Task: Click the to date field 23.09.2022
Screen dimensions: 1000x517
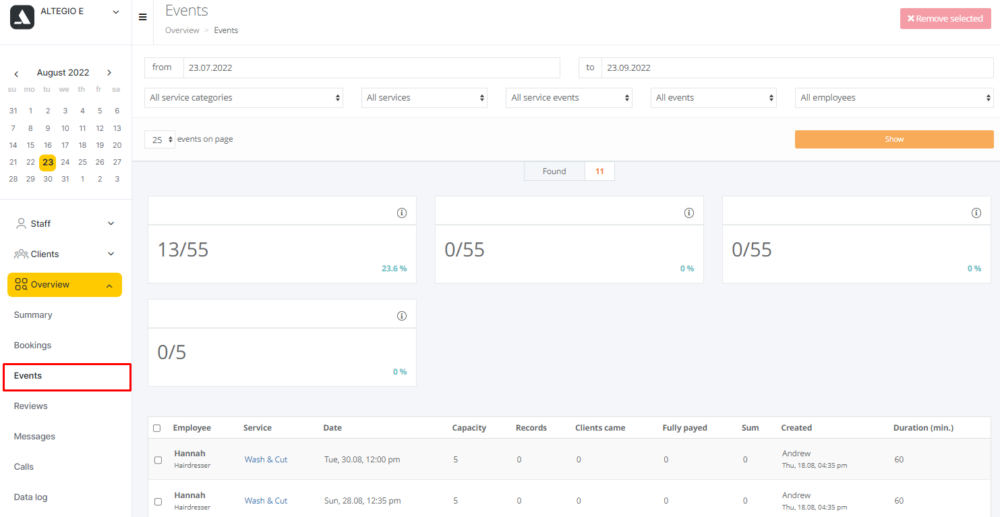Action: click(797, 68)
